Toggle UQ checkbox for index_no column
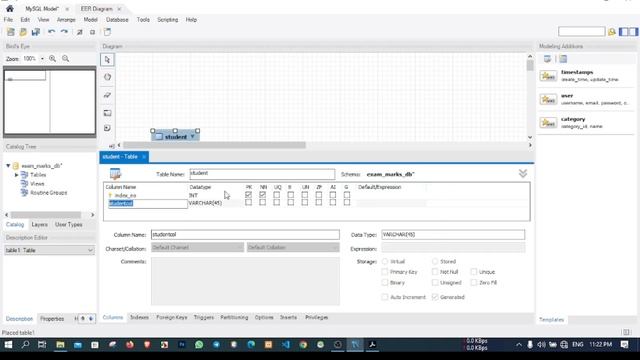Viewport: 640px width, 360px height. pos(277,195)
